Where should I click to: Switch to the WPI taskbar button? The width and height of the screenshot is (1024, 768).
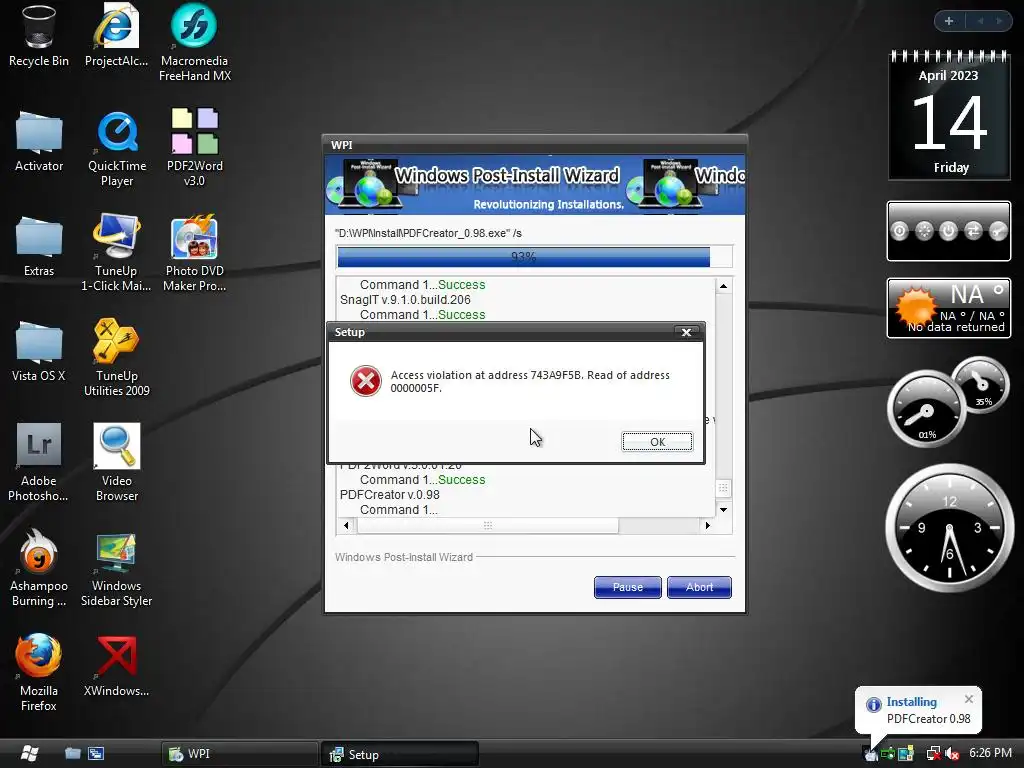click(240, 754)
